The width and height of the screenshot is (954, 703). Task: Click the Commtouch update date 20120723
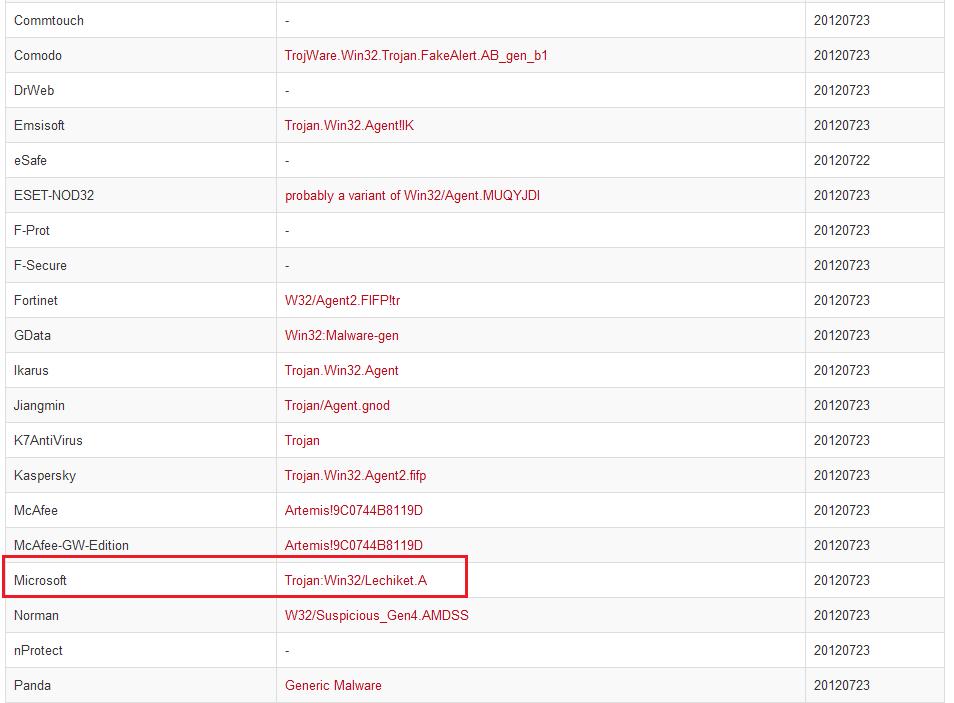[841, 21]
